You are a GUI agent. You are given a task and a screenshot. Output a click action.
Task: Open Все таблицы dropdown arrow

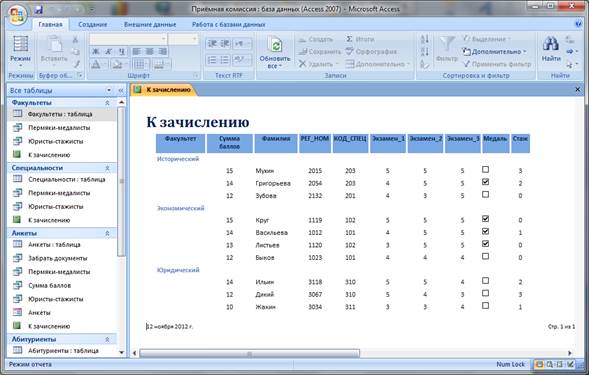109,90
